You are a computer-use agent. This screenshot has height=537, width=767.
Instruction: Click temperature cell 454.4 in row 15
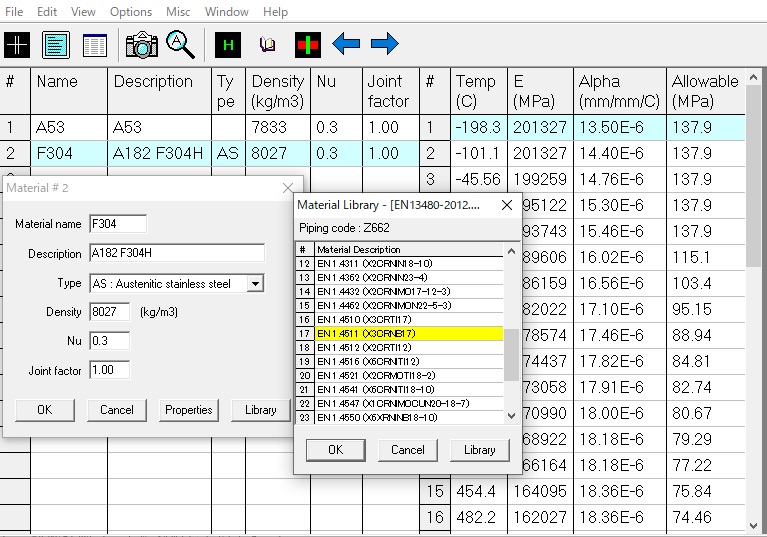coord(479,491)
